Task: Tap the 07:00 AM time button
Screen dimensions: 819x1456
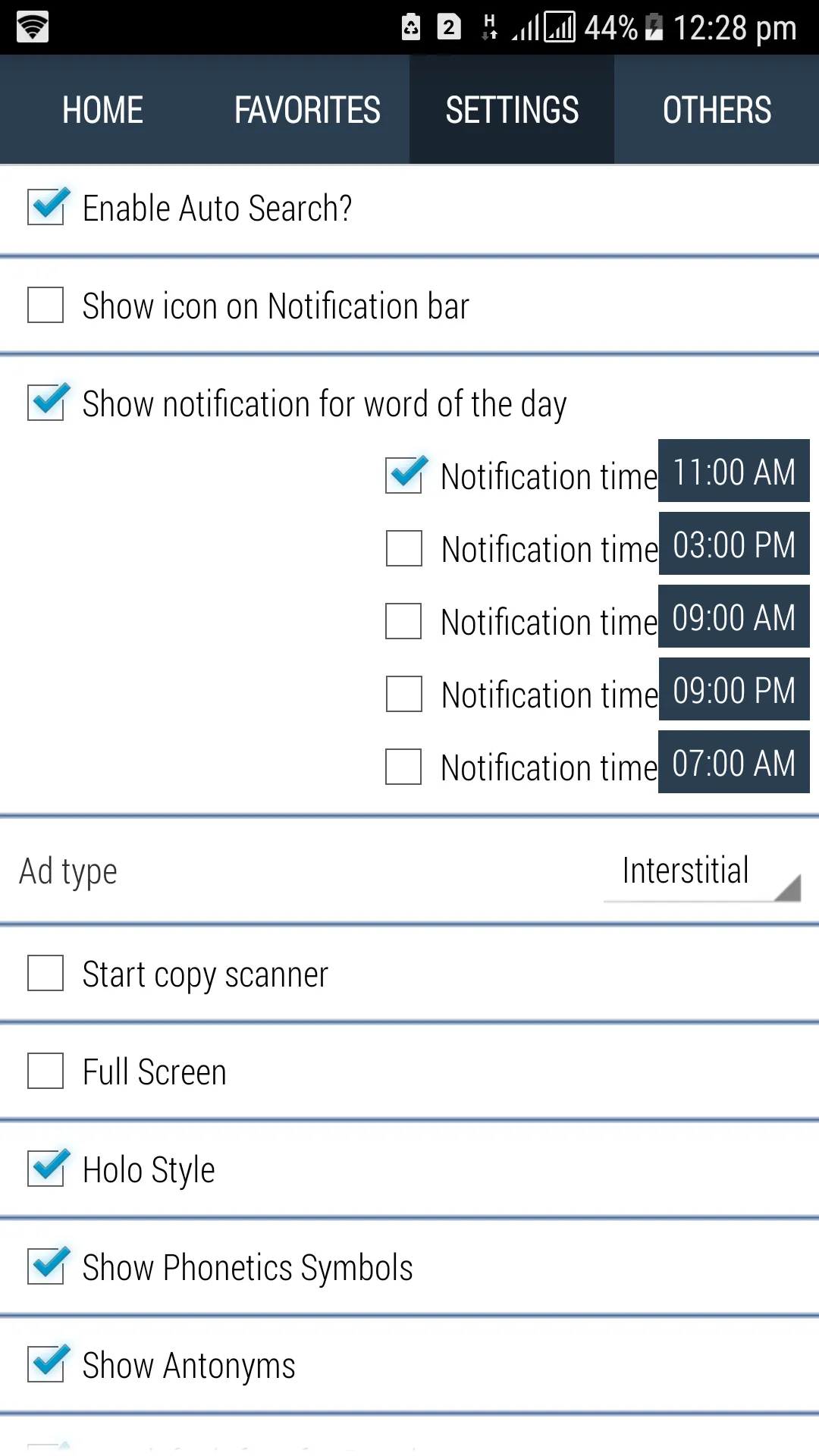Action: click(733, 762)
